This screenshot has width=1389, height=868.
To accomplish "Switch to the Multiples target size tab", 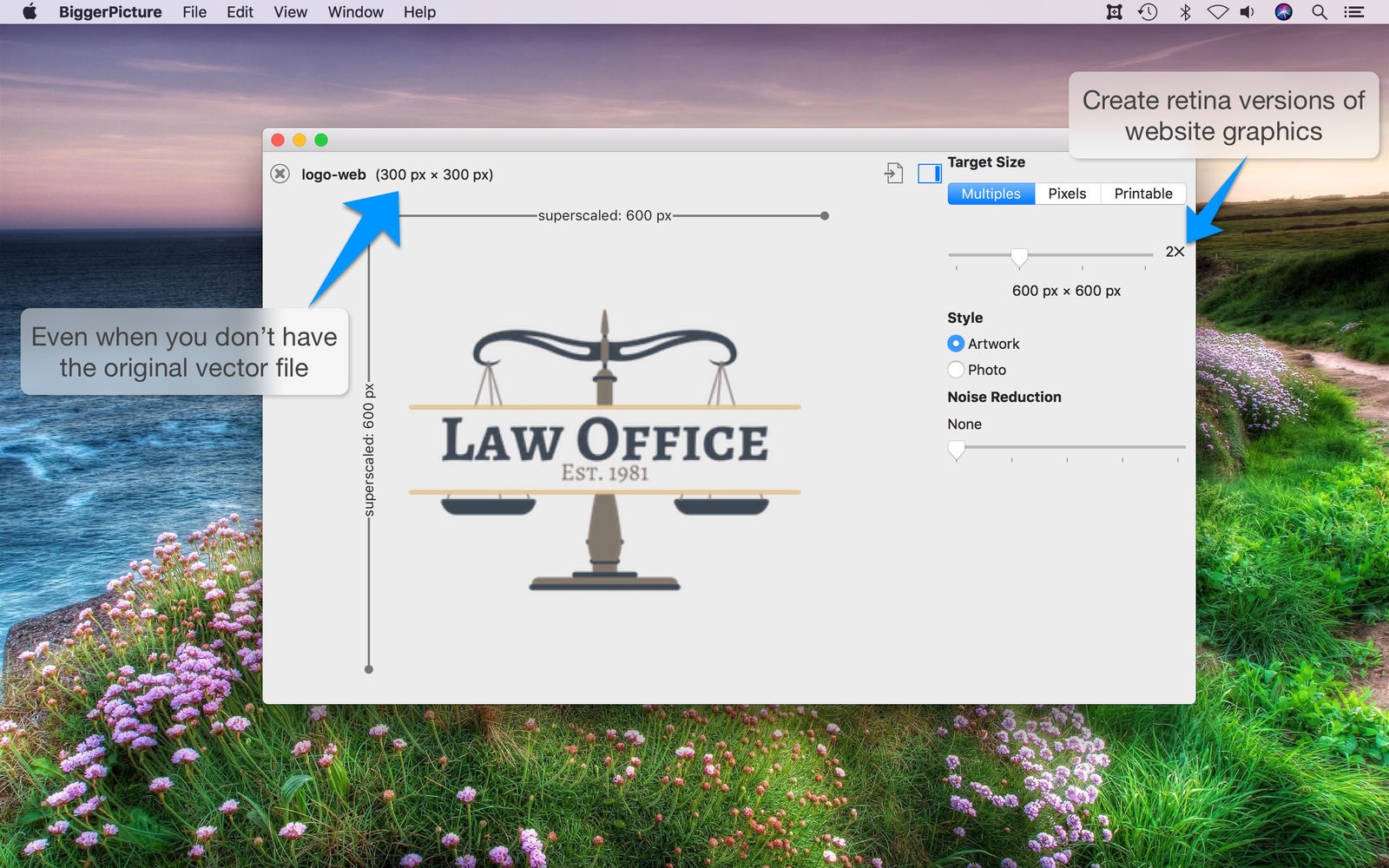I will click(x=991, y=194).
